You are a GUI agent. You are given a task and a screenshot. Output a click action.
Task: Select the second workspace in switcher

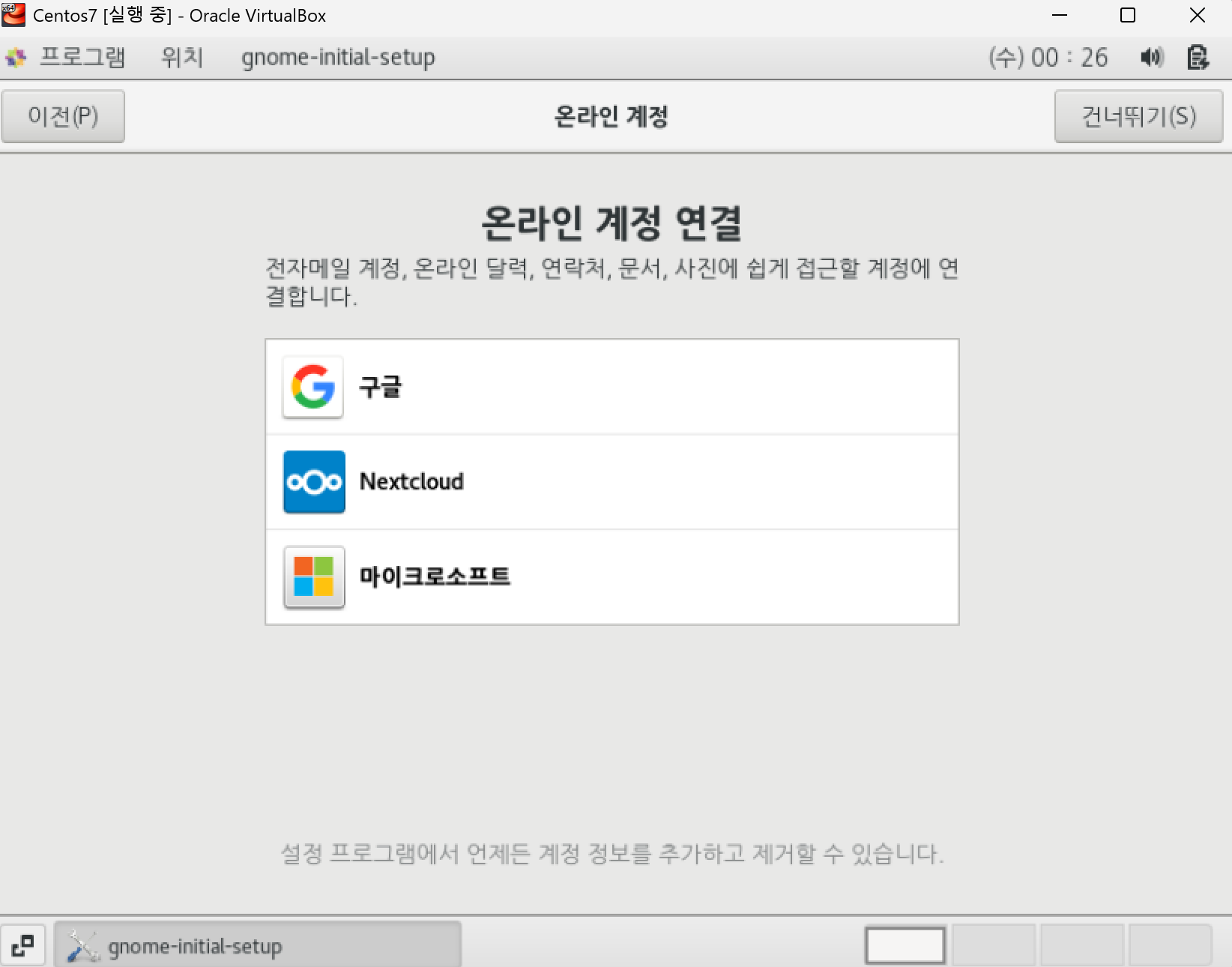994,945
